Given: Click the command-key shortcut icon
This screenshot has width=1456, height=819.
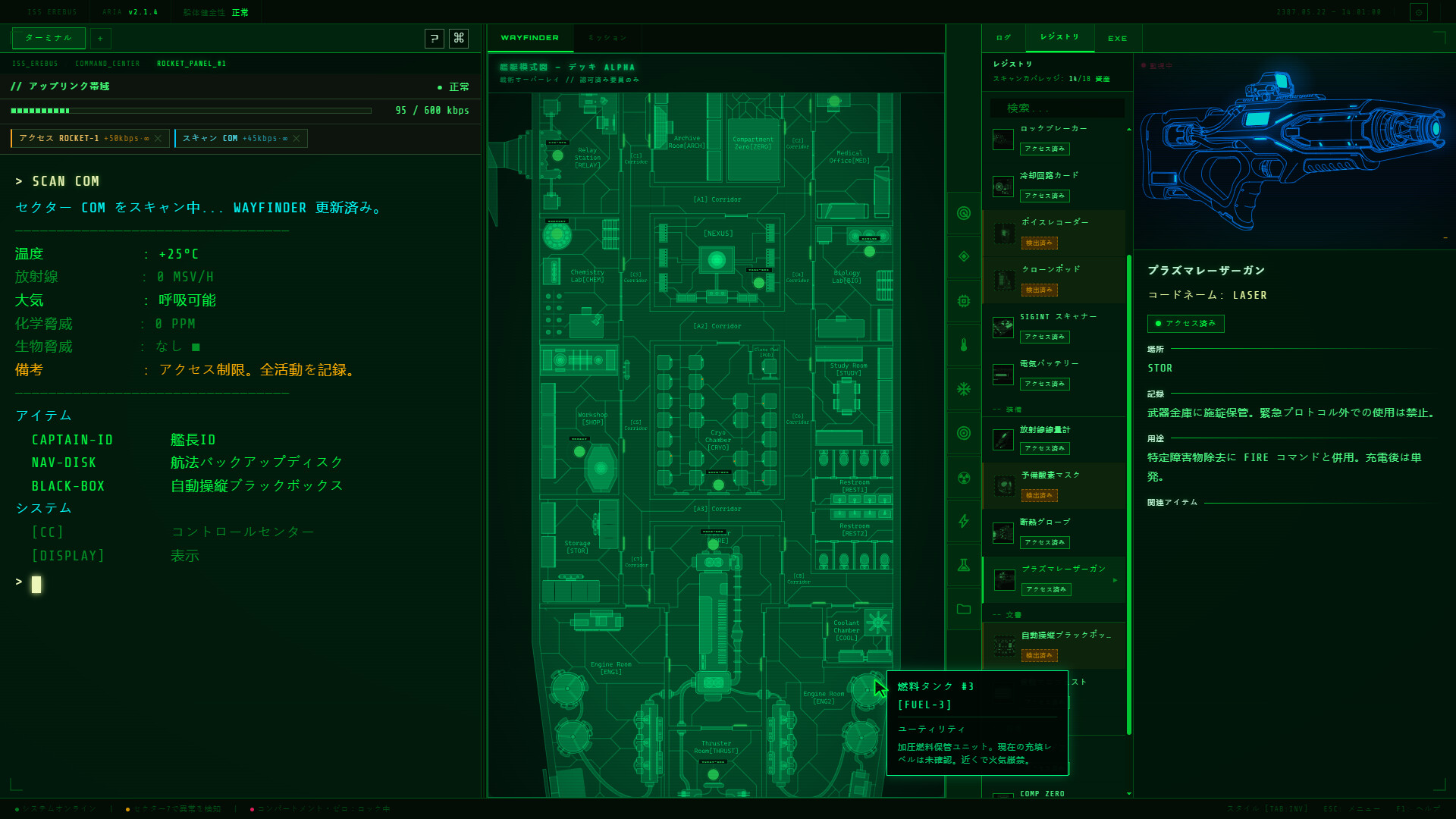Looking at the screenshot, I should (x=459, y=38).
